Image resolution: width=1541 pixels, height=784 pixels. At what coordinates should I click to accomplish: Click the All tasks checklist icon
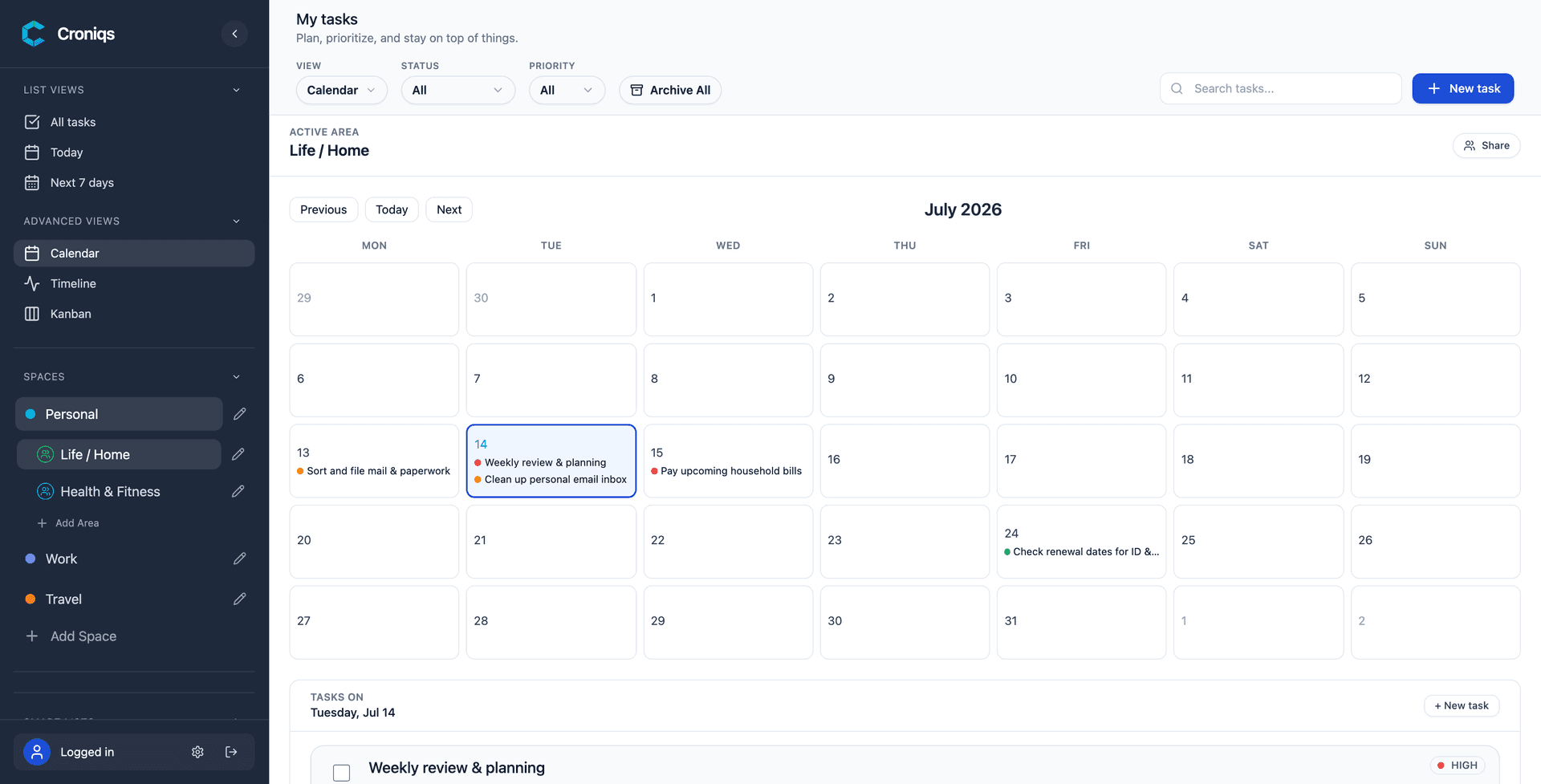32,122
